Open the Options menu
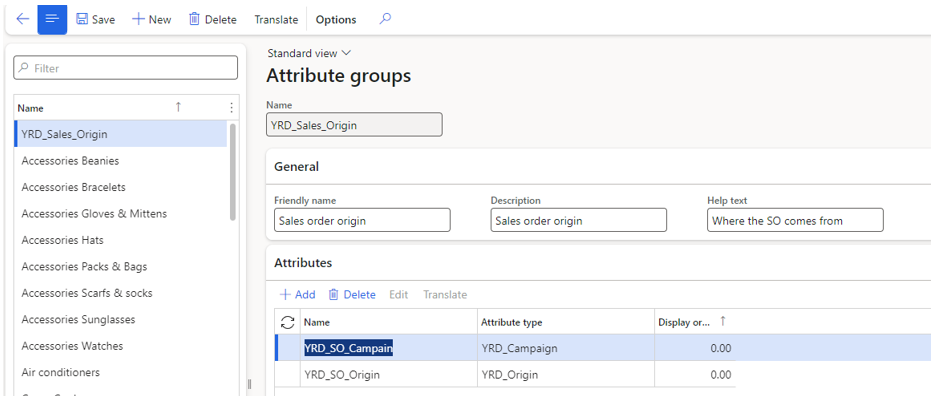Screen dimensions: 931x396 point(336,20)
